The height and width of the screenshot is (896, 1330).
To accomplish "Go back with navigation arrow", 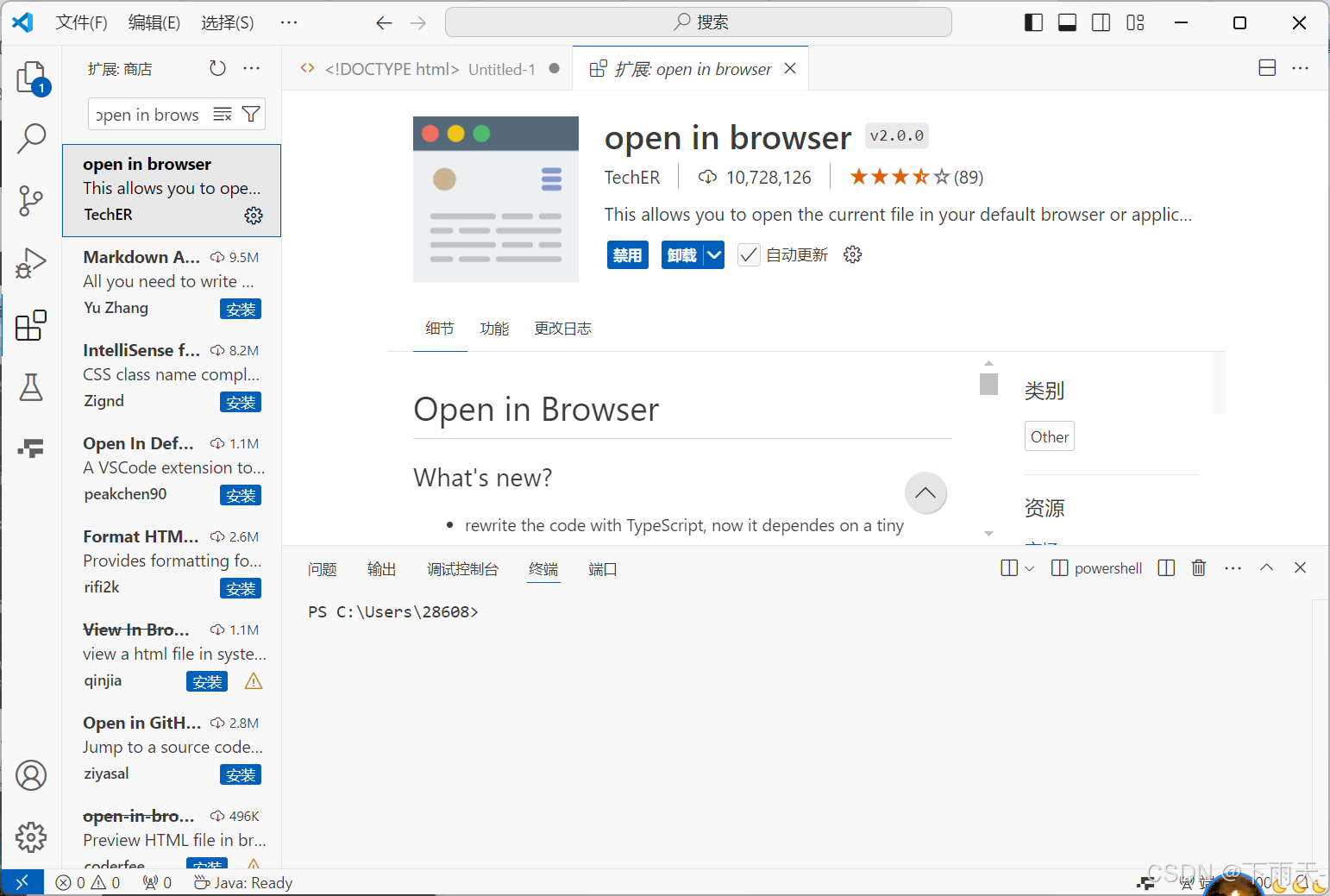I will [x=385, y=22].
